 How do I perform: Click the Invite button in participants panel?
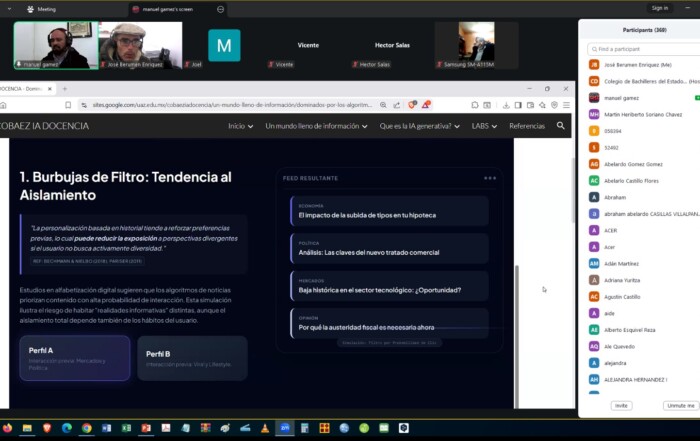(621, 405)
